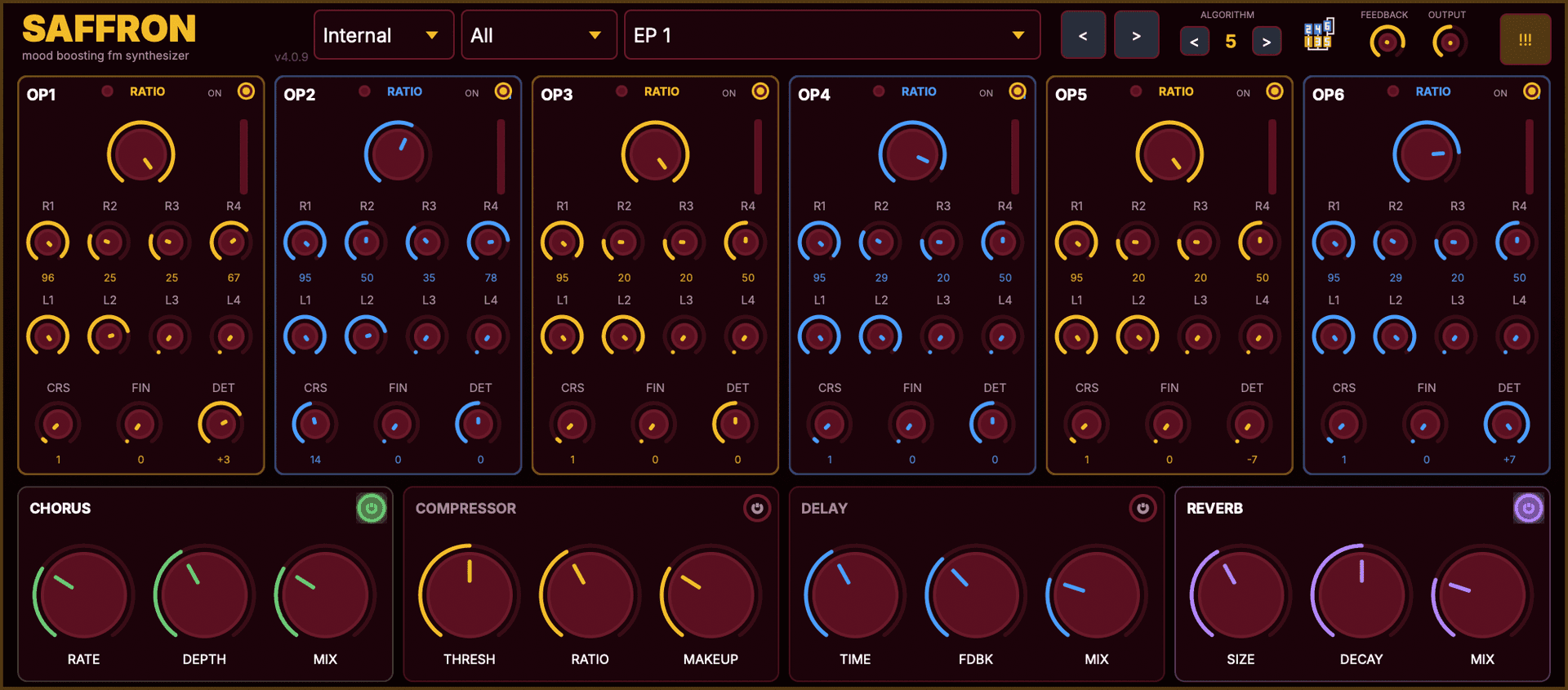The image size is (1568, 690).
Task: Click the OP1 RATIO mode label
Action: click(x=147, y=91)
